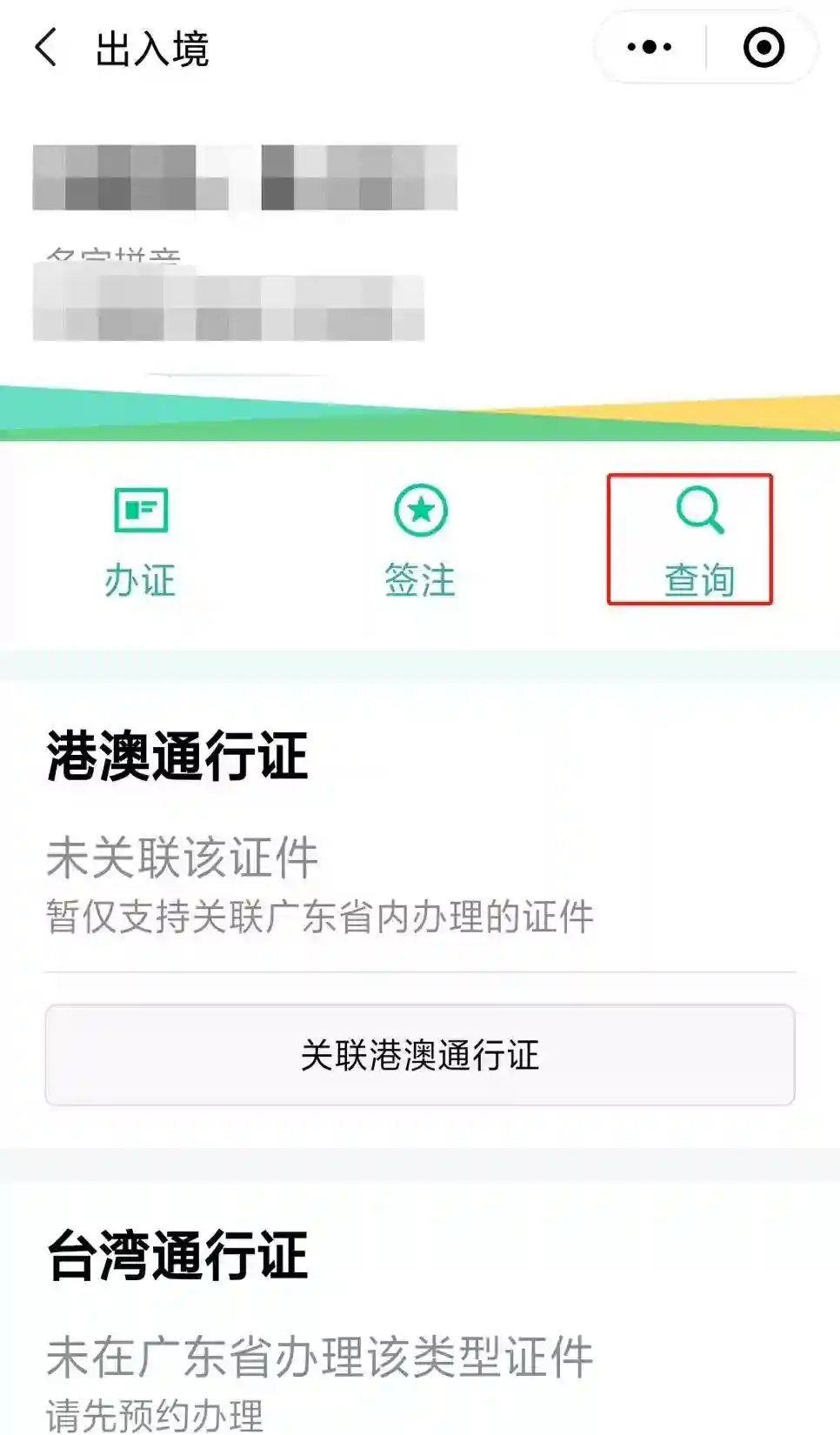Tap the 暂仅支持关联广东省内办理的证件 notice
Viewport: 840px width, 1435px height.
320,917
